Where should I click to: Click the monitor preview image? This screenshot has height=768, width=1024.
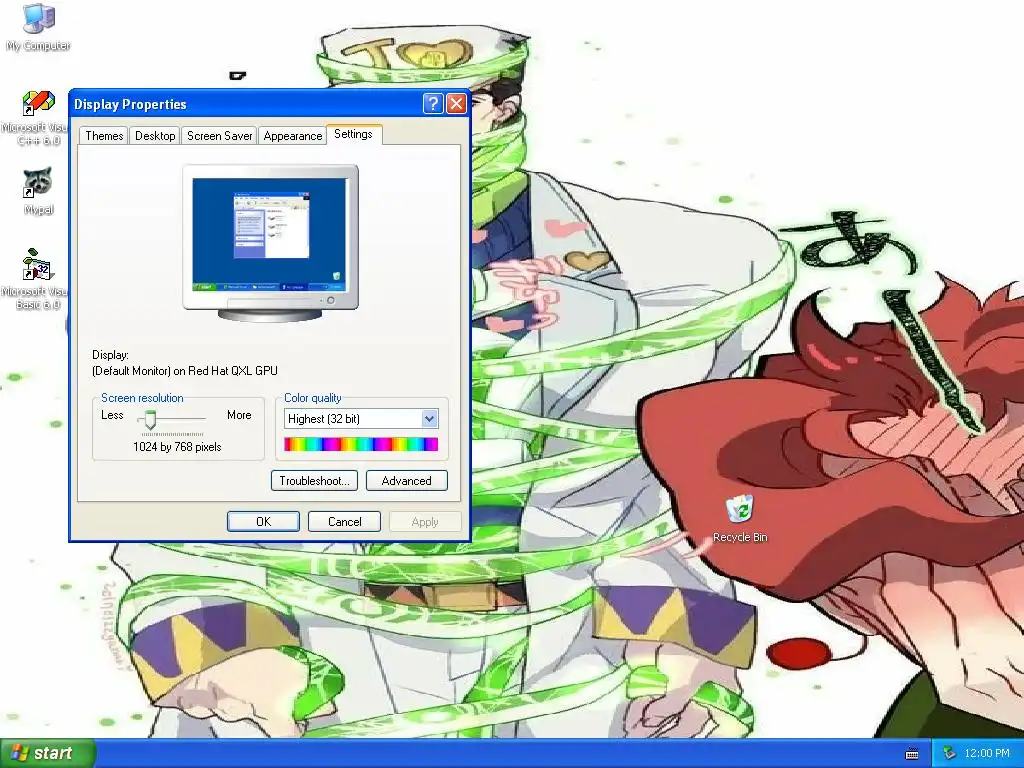coord(270,243)
